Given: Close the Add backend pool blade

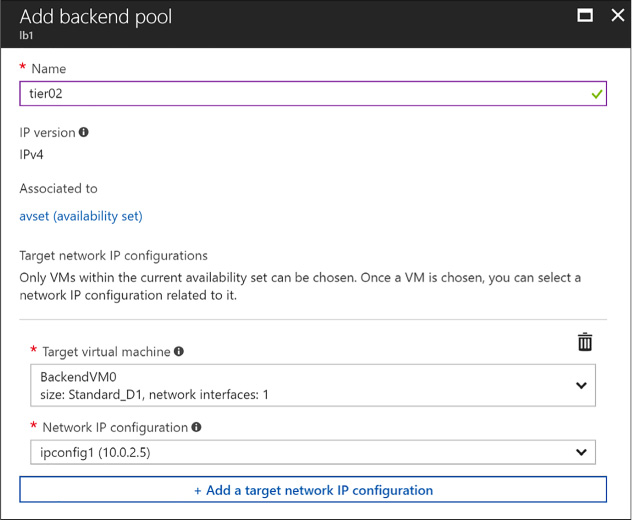Looking at the screenshot, I should pos(617,16).
